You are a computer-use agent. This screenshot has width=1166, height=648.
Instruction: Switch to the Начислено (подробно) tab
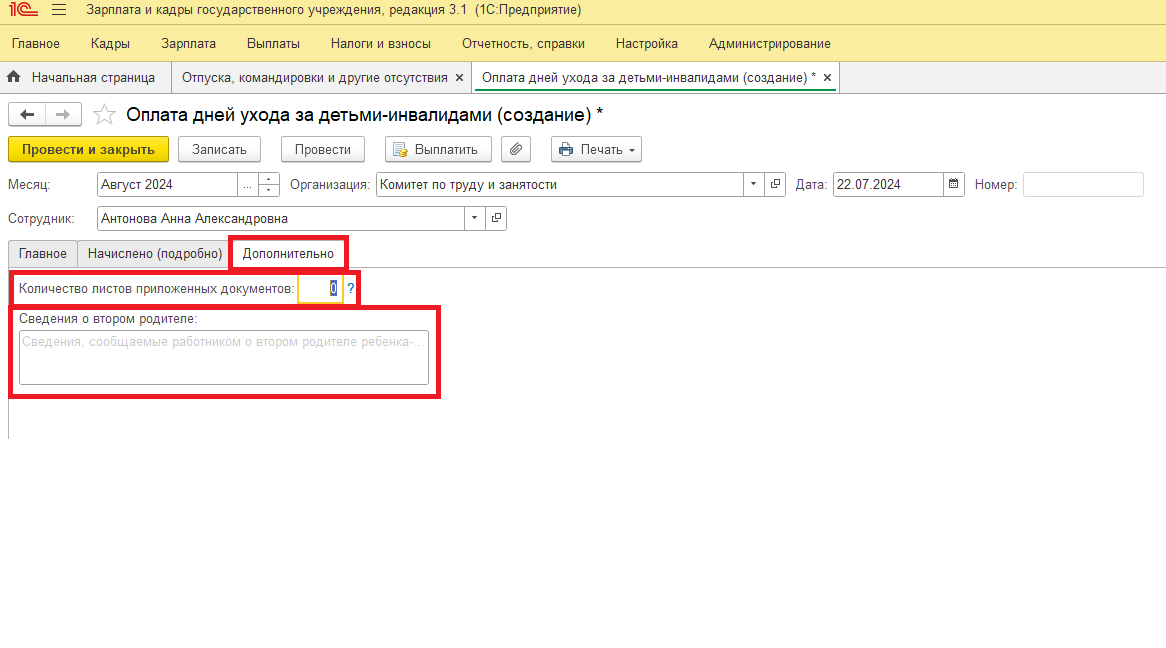155,254
